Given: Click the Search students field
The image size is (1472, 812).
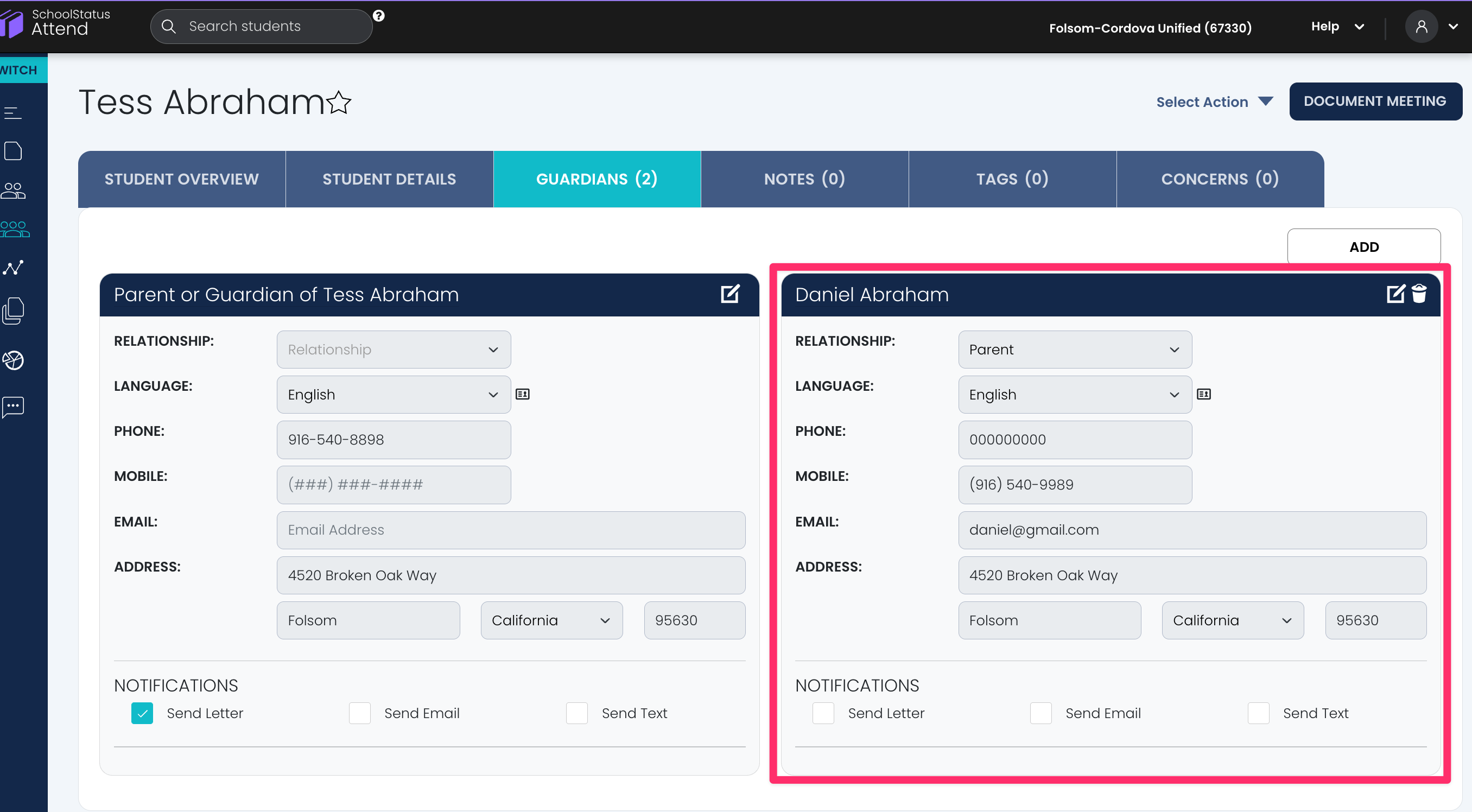Looking at the screenshot, I should tap(269, 26).
